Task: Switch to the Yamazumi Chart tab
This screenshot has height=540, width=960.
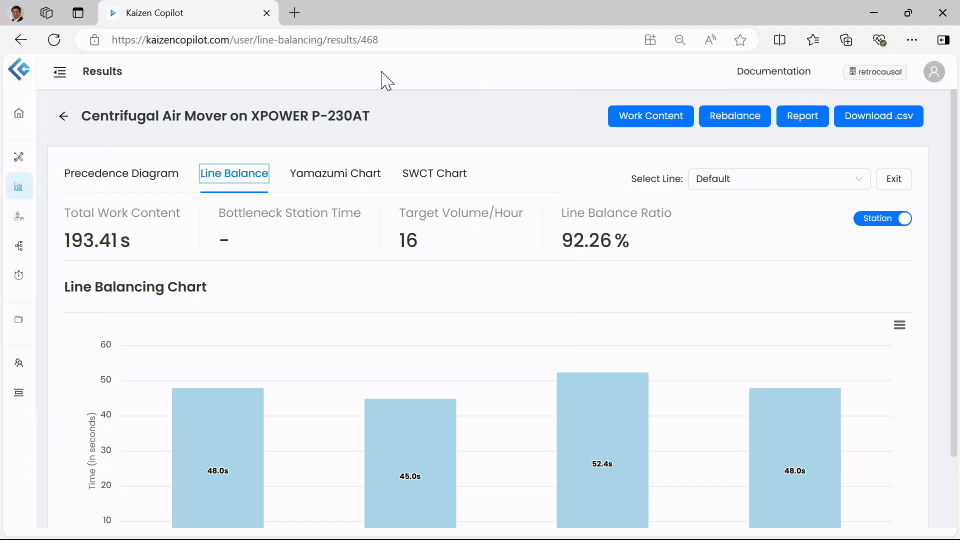Action: (335, 173)
